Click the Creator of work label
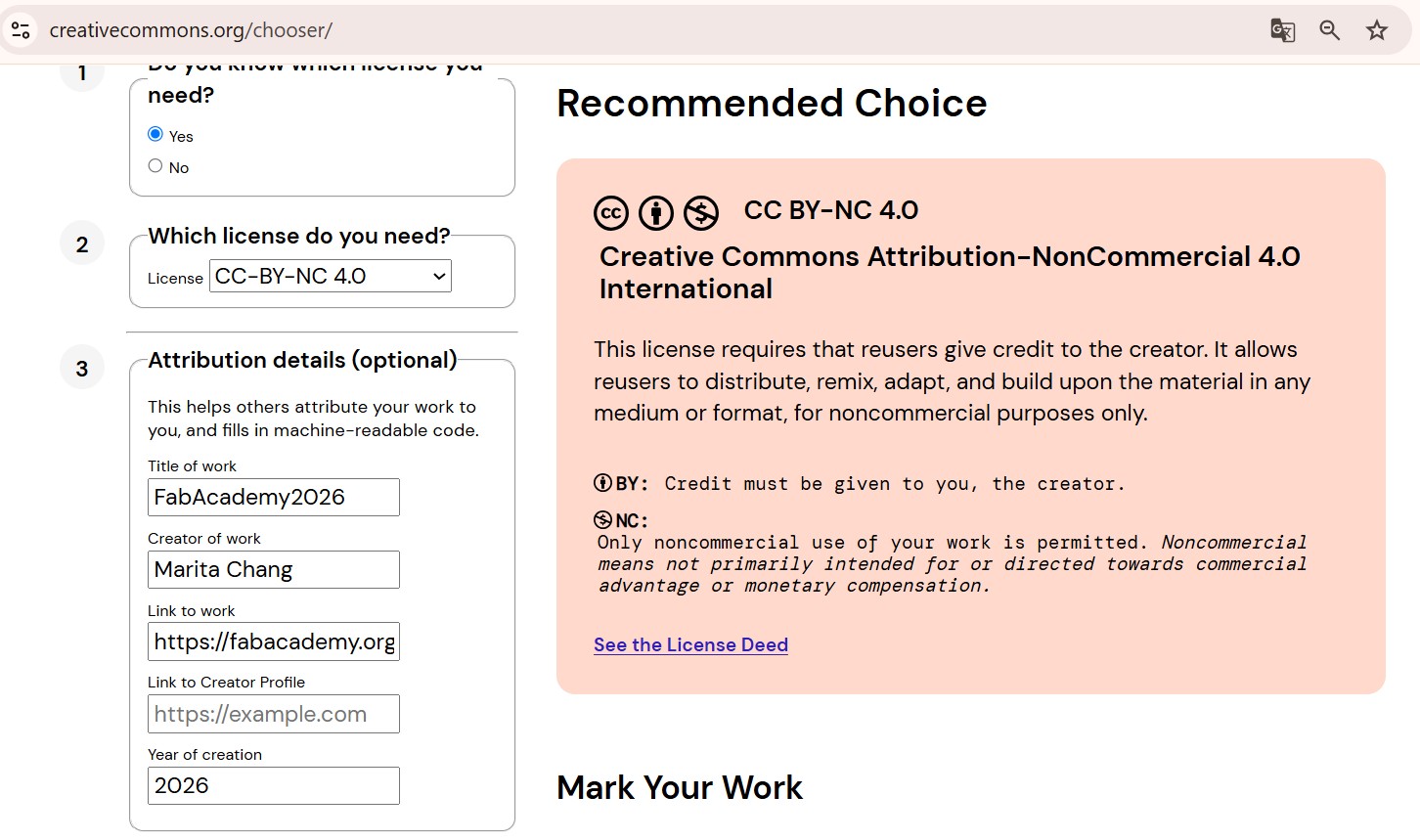This screenshot has height=840, width=1420. pyautogui.click(x=204, y=539)
